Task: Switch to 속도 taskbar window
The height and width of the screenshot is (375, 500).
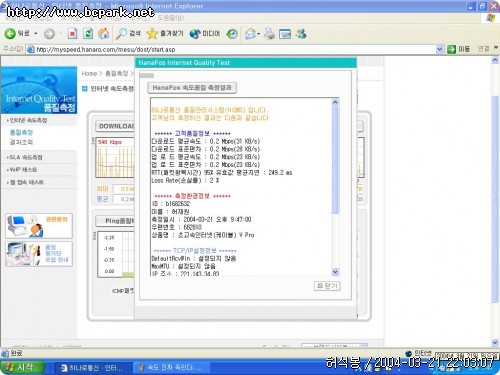Action: [171, 367]
